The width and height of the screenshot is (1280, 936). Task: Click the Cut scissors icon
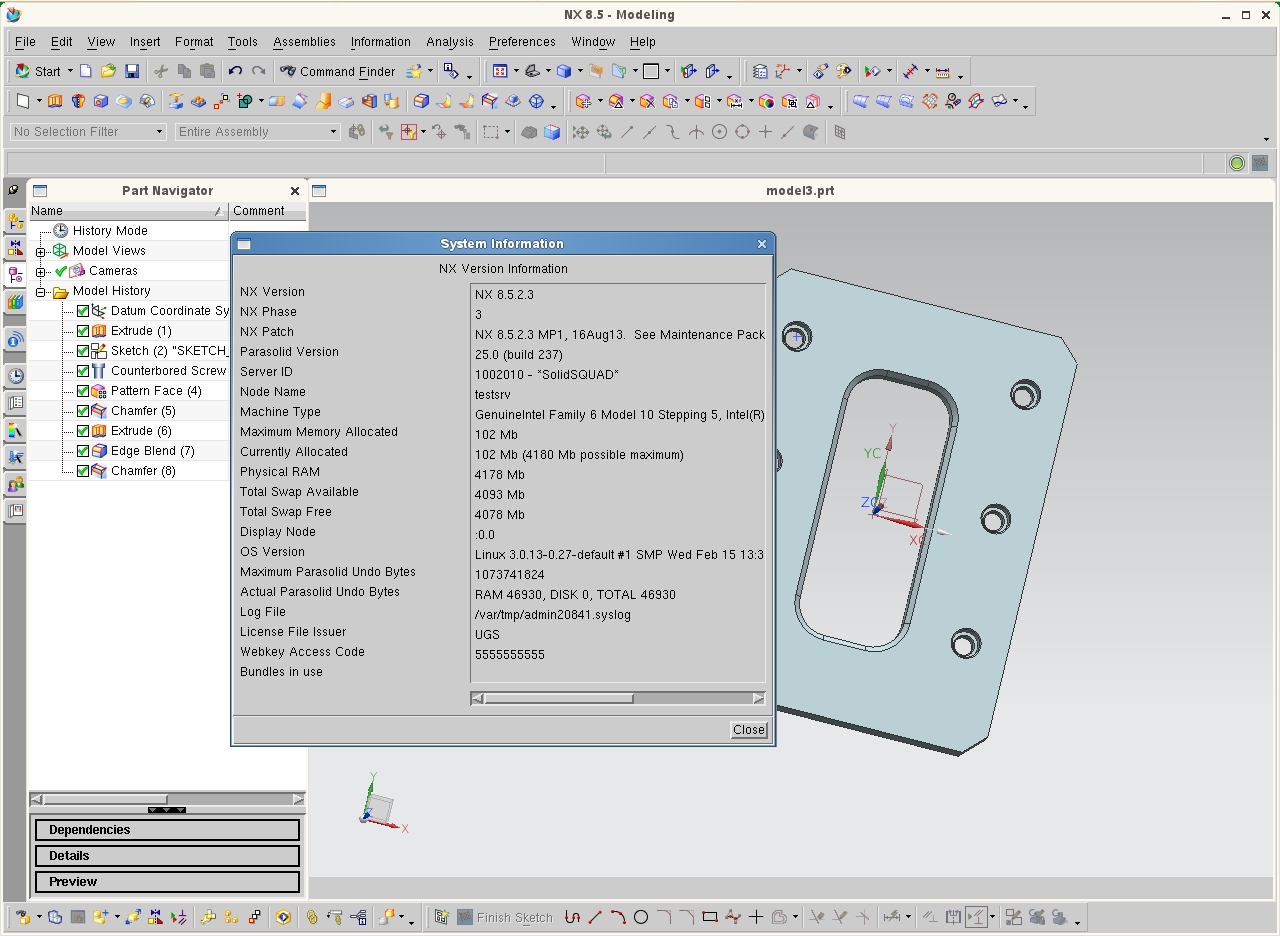pyautogui.click(x=160, y=71)
